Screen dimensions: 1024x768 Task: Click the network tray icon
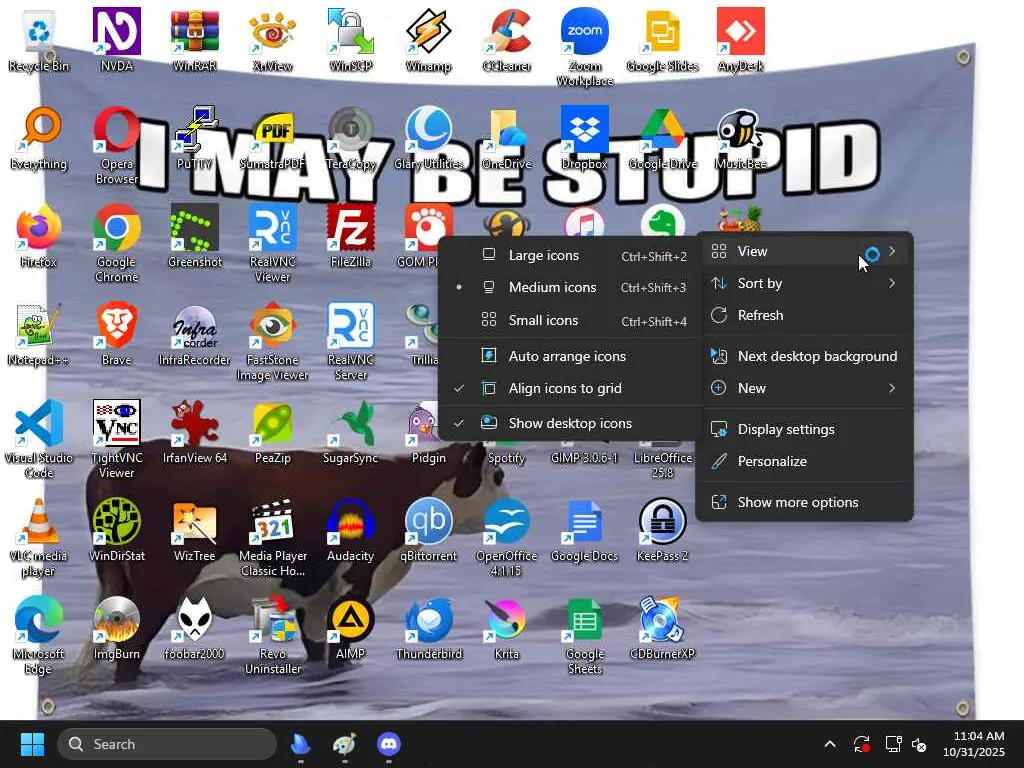click(x=893, y=744)
